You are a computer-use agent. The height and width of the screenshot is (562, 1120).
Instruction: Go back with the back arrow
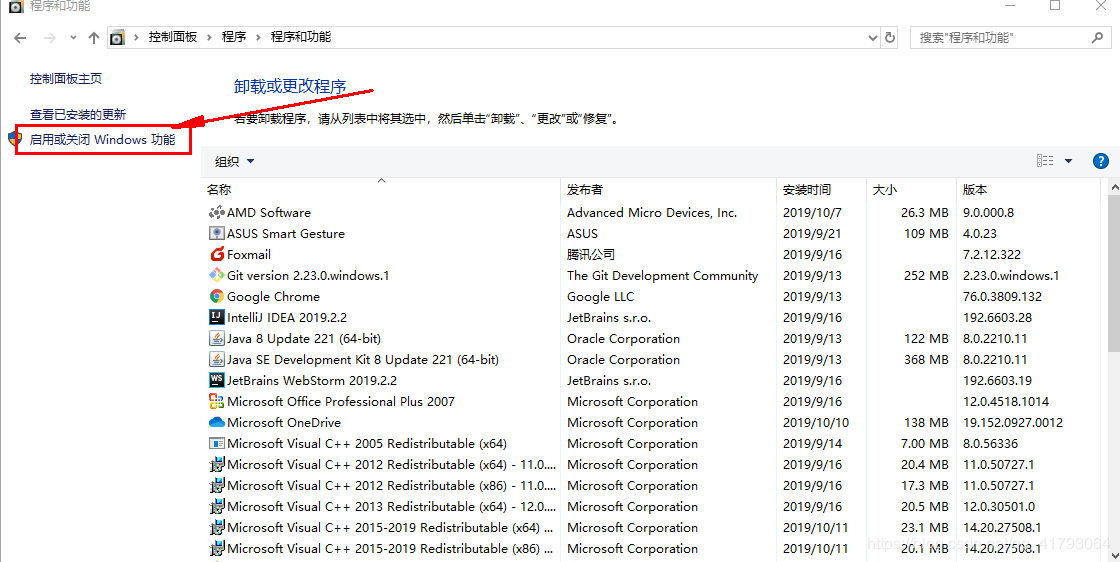[20, 38]
